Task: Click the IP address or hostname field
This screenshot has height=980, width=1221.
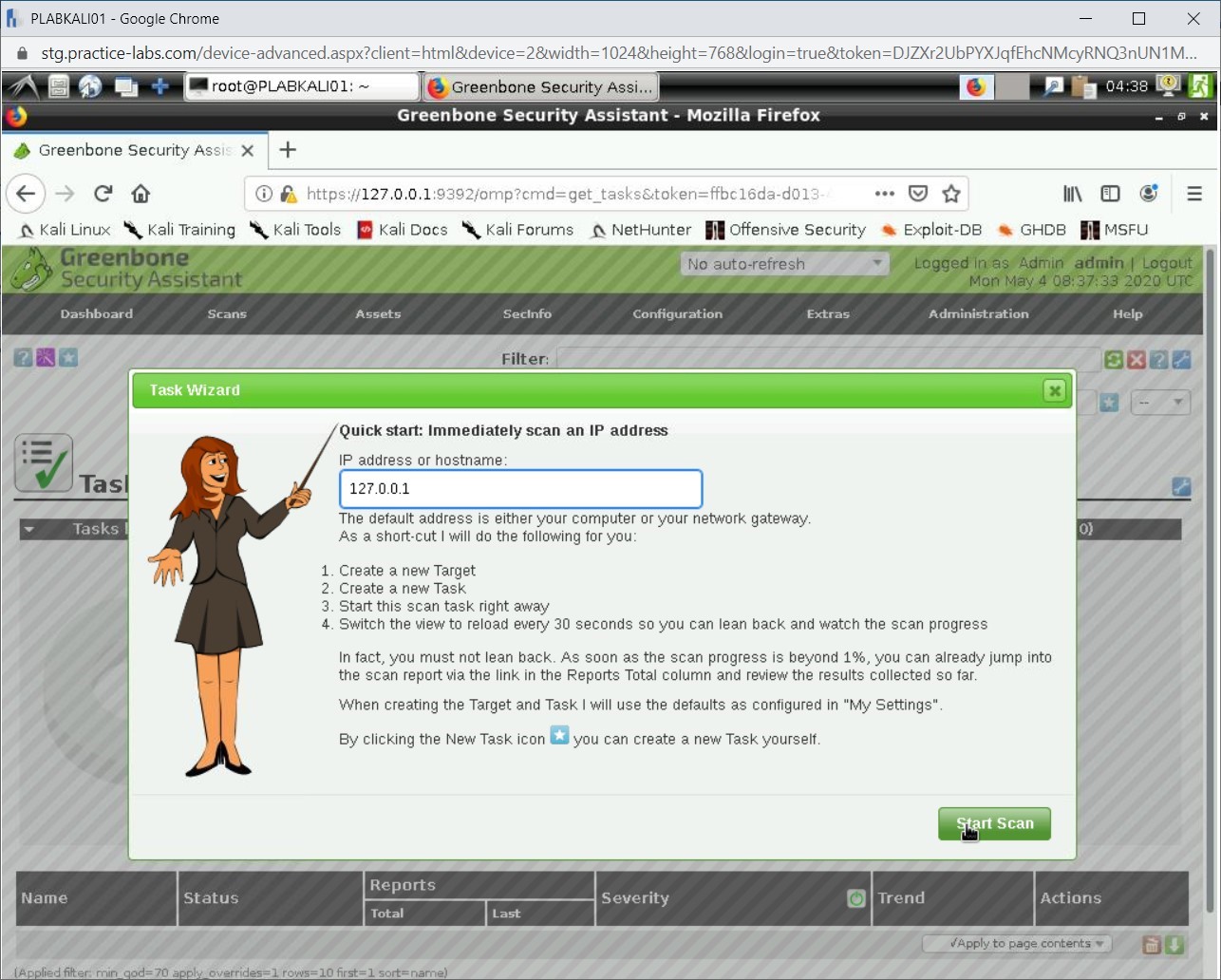Action: point(520,489)
